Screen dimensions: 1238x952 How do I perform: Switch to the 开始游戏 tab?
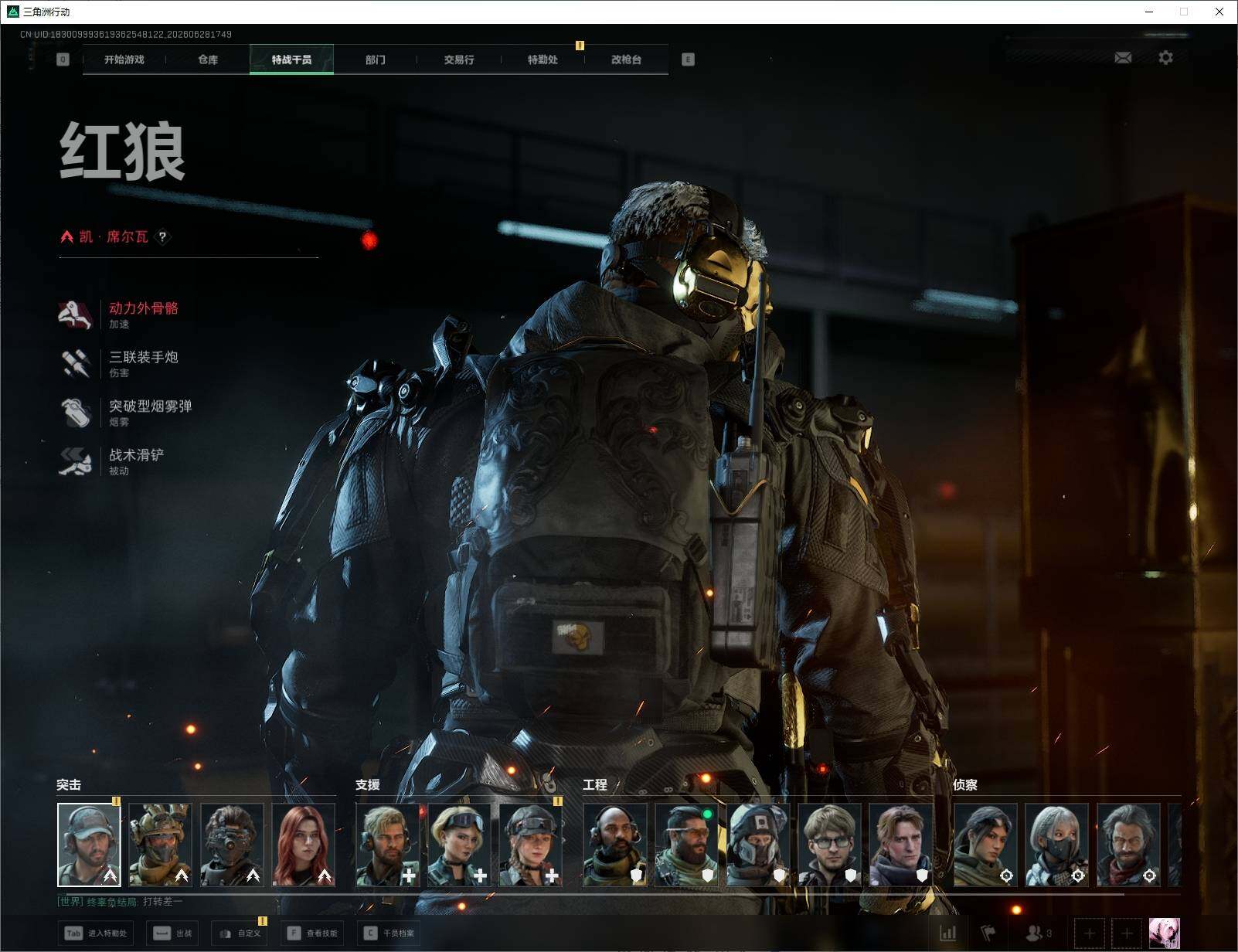(x=124, y=59)
